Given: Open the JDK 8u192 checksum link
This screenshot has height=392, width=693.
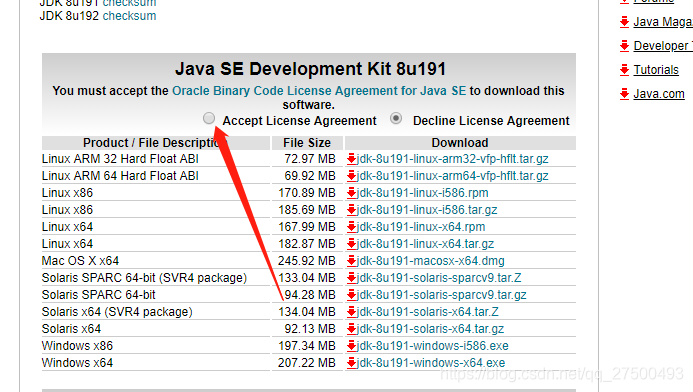Looking at the screenshot, I should click(x=129, y=16).
